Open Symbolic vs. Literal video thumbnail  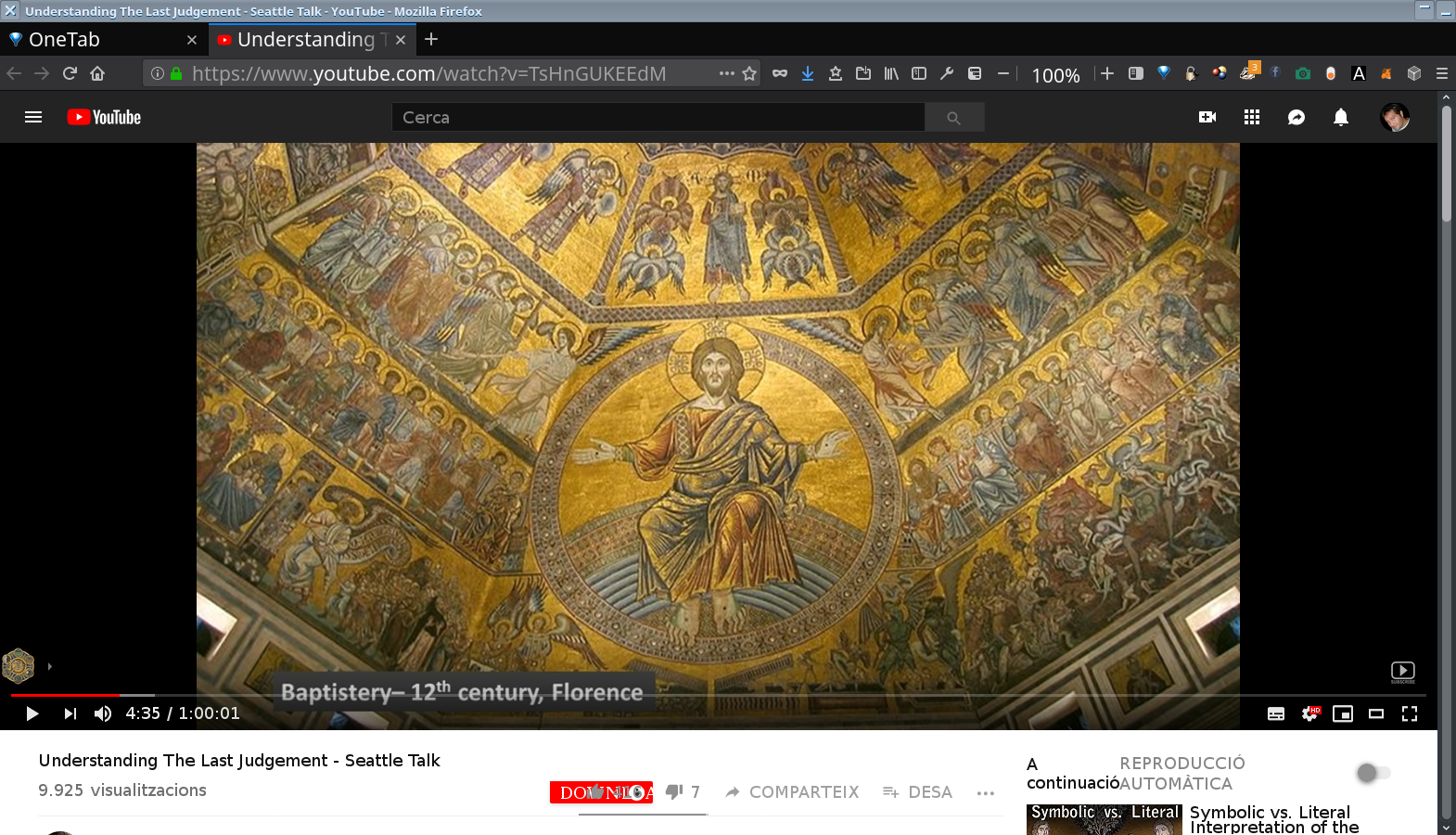click(x=1104, y=819)
